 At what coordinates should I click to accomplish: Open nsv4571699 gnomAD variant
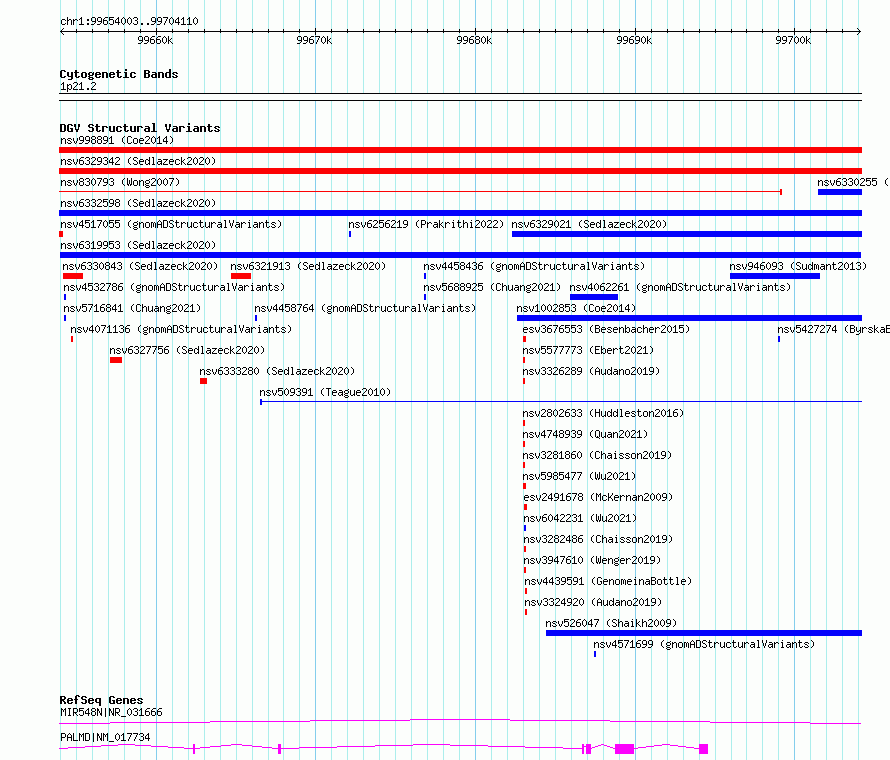(704, 644)
